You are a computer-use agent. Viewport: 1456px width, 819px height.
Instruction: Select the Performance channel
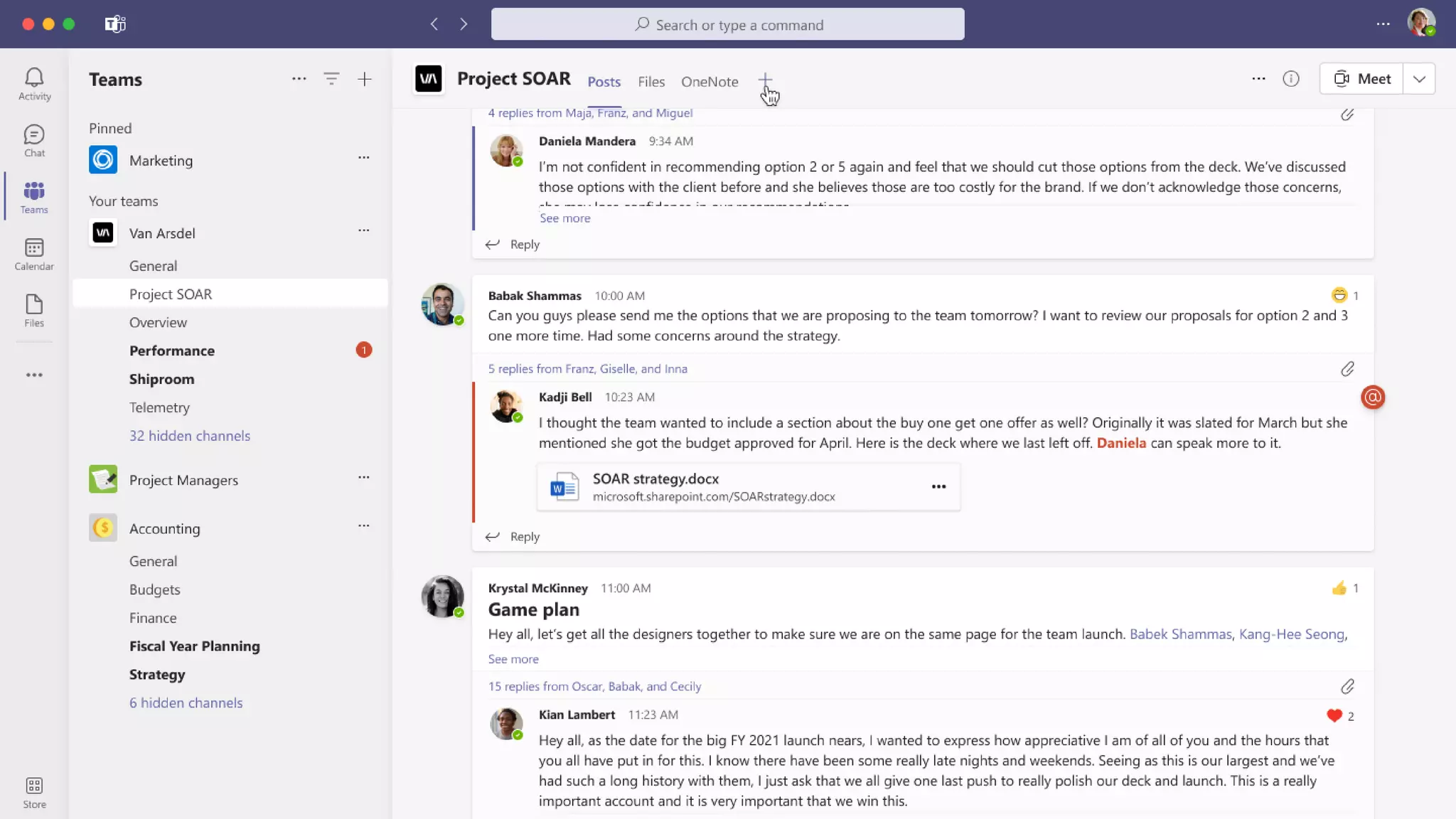tap(171, 350)
